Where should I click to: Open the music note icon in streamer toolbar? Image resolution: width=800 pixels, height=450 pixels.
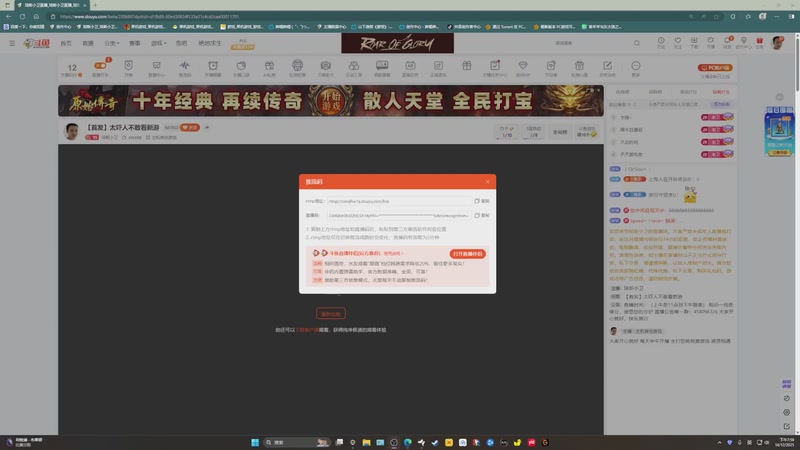(438, 66)
